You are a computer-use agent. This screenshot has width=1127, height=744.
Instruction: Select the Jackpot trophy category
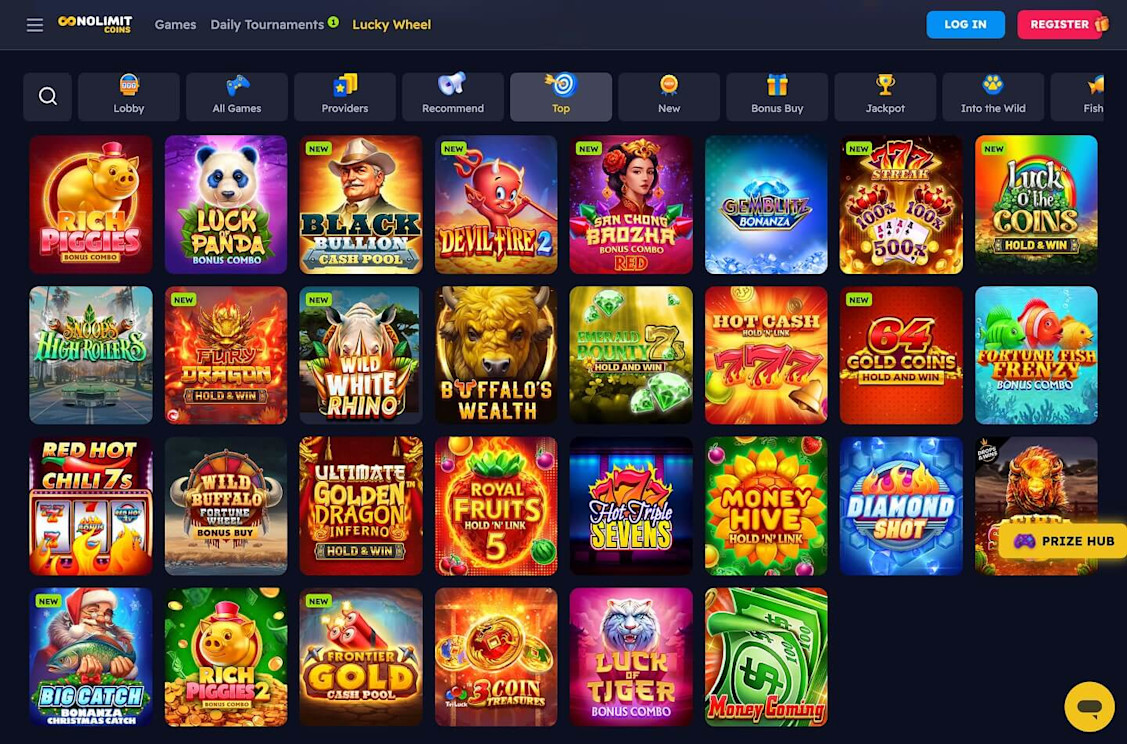click(885, 96)
